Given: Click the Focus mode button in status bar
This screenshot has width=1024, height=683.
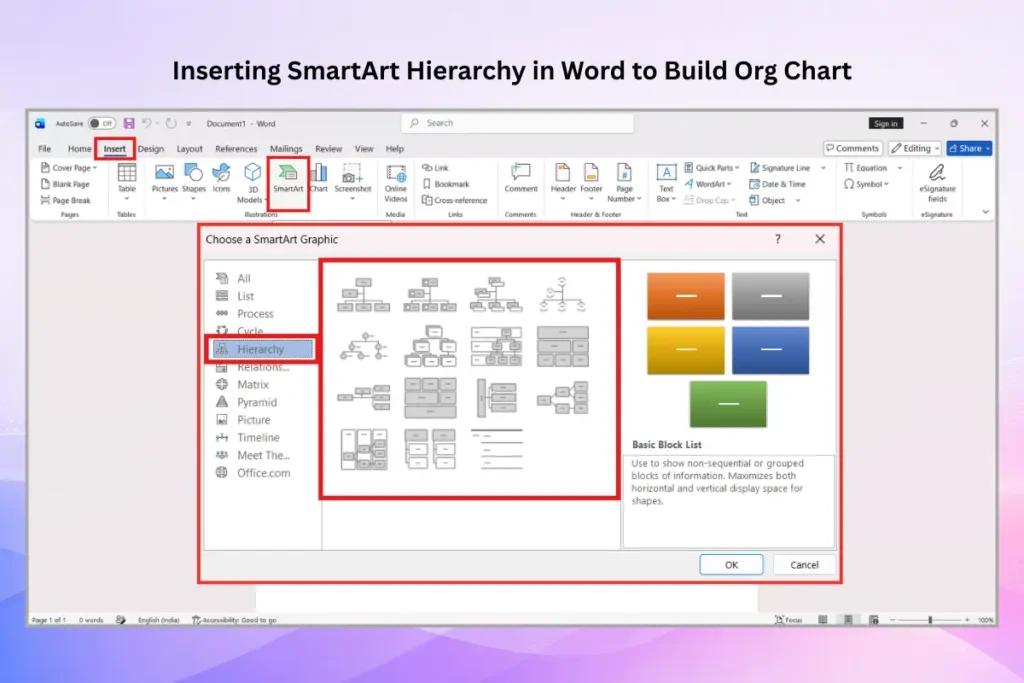Looking at the screenshot, I should click(788, 620).
